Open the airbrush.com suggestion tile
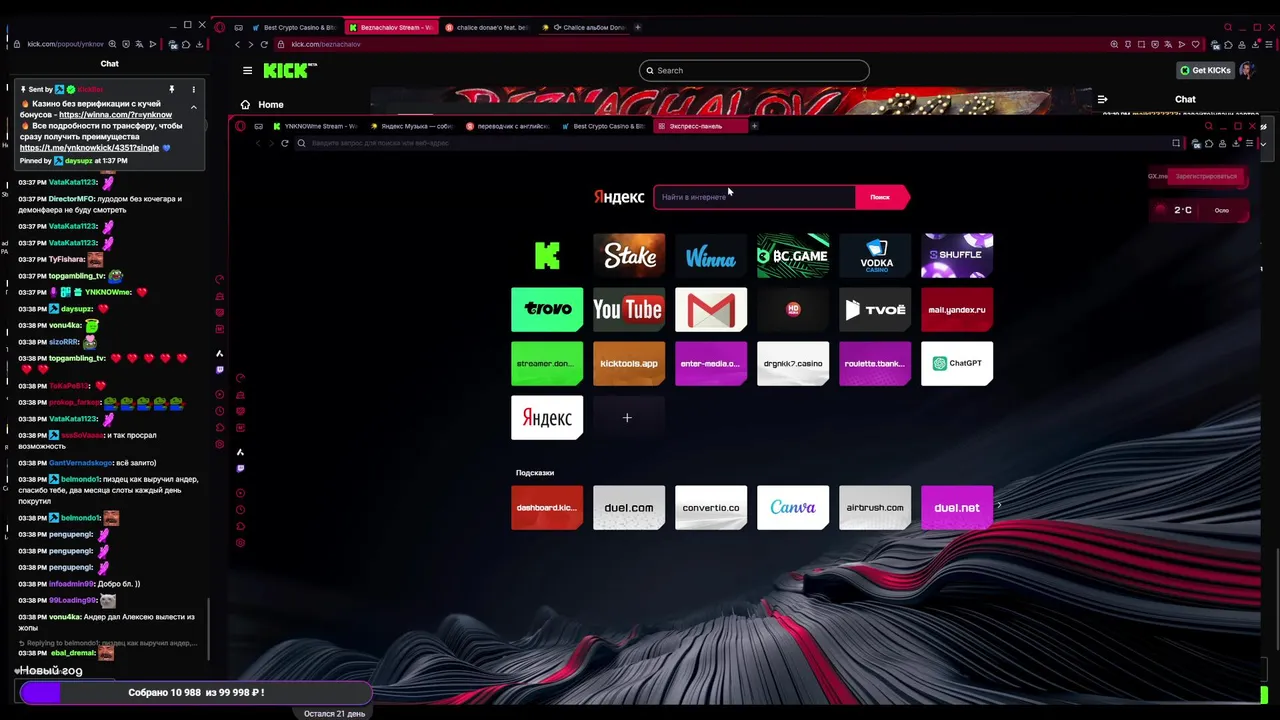Image resolution: width=1280 pixels, height=720 pixels. point(875,507)
